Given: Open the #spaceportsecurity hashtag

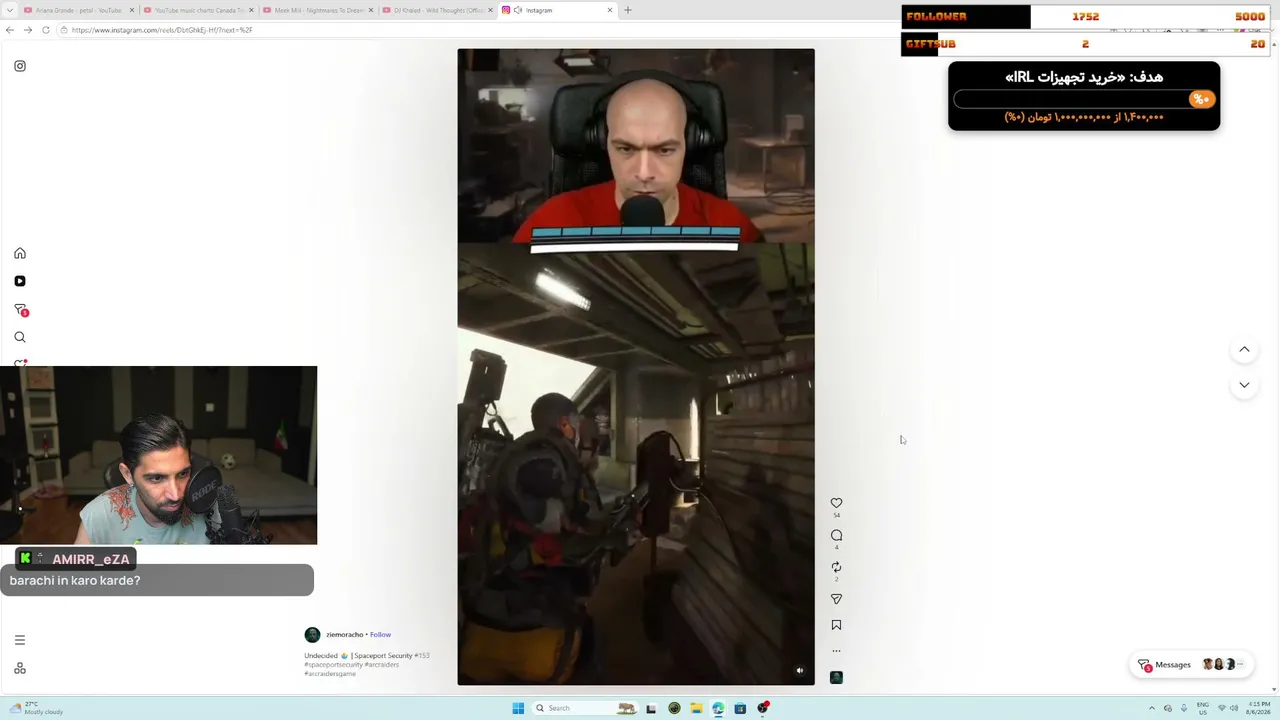Looking at the screenshot, I should (333, 665).
